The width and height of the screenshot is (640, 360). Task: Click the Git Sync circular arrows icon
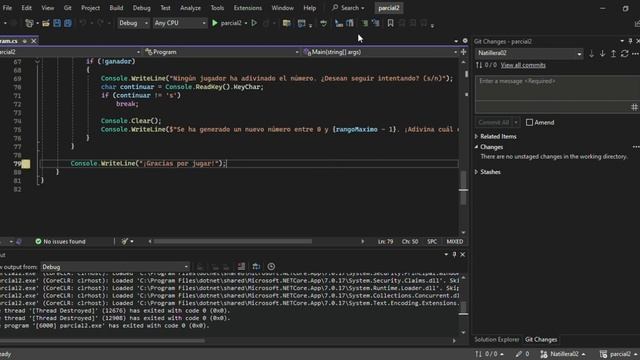pos(624,53)
